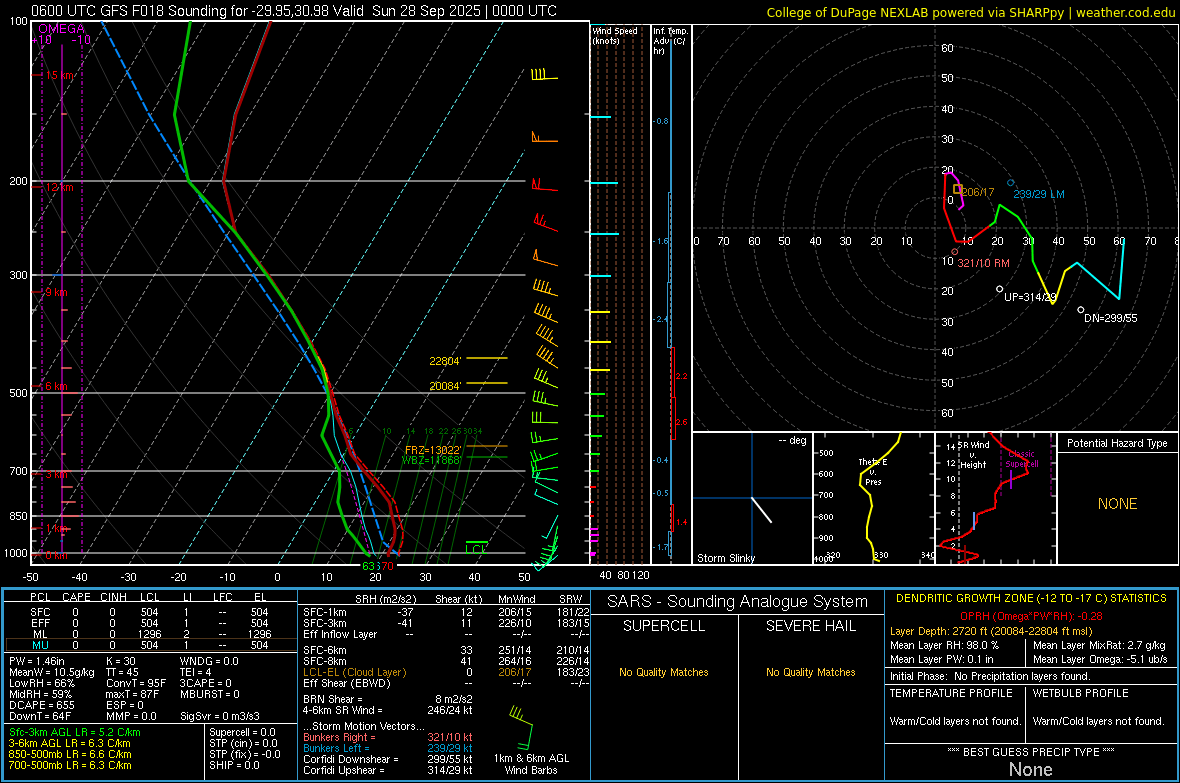Click the 'Potential Hazard Type' header
Viewport: 1180px width, 783px height.
click(x=1117, y=443)
